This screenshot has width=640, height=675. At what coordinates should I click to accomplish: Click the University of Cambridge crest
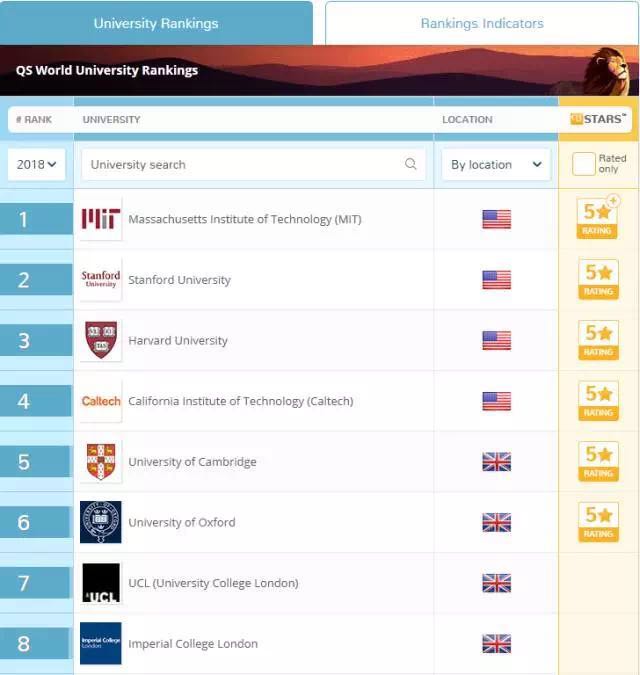[101, 462]
